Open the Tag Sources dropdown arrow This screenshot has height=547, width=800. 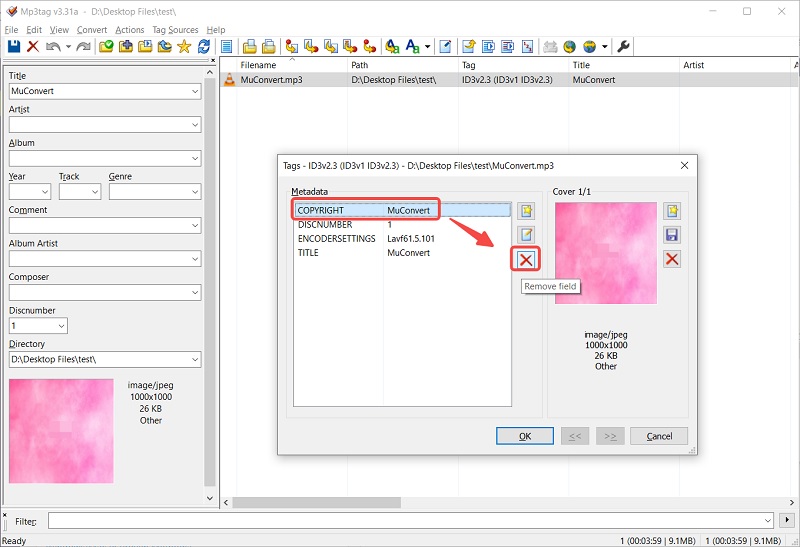pyautogui.click(x=605, y=46)
